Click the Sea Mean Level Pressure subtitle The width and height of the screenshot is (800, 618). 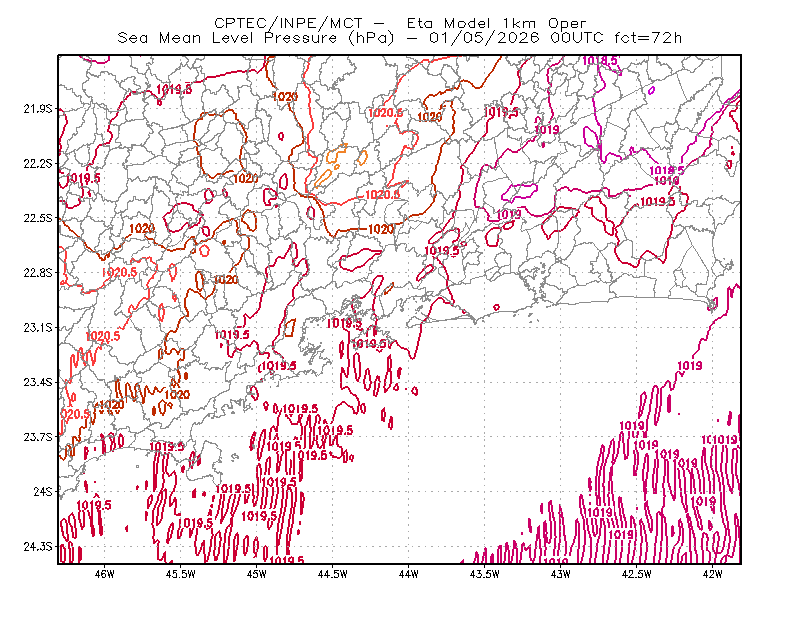(399, 38)
